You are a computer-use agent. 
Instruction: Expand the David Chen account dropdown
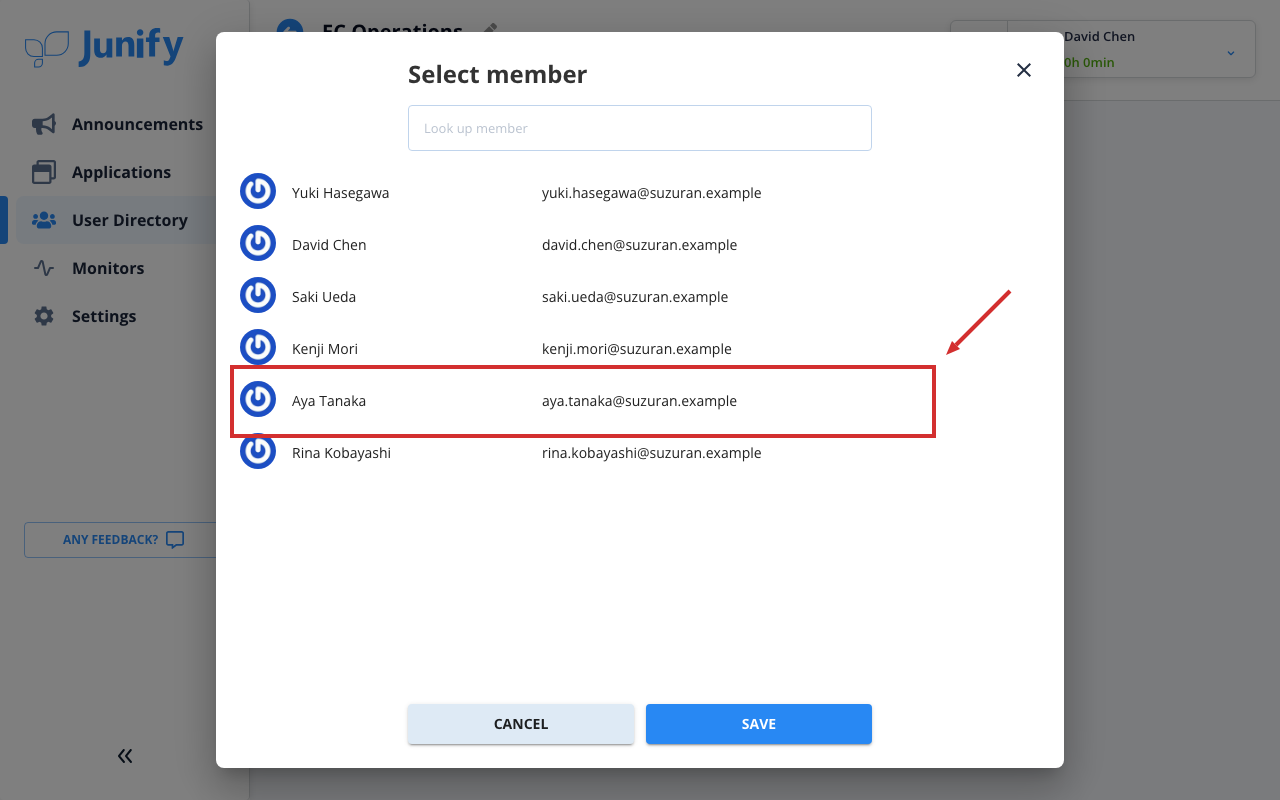tap(1230, 52)
